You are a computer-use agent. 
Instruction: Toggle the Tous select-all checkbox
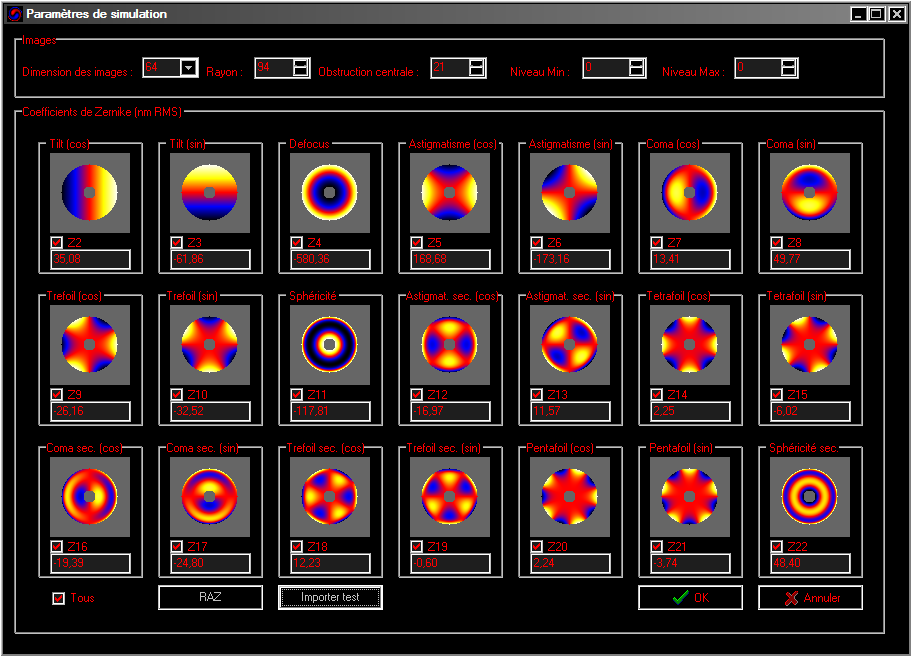tap(58, 598)
